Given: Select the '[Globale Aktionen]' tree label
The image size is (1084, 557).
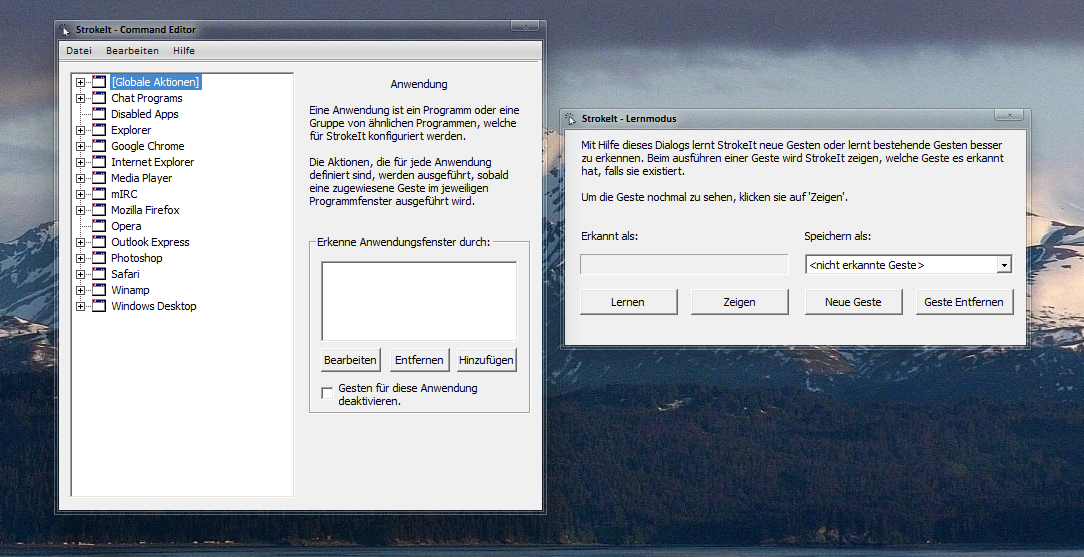Looking at the screenshot, I should click(156, 82).
